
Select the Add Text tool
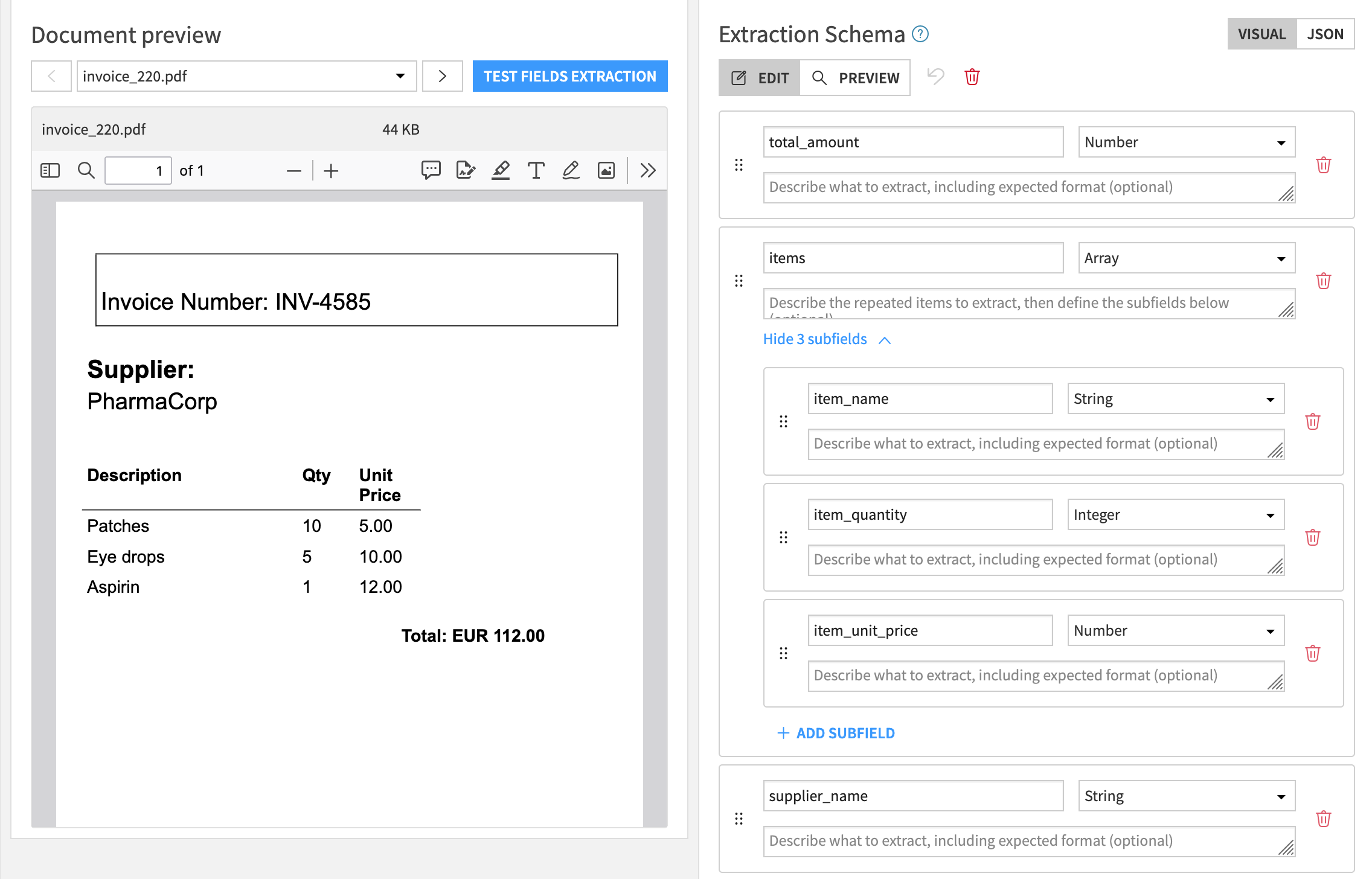(x=536, y=170)
